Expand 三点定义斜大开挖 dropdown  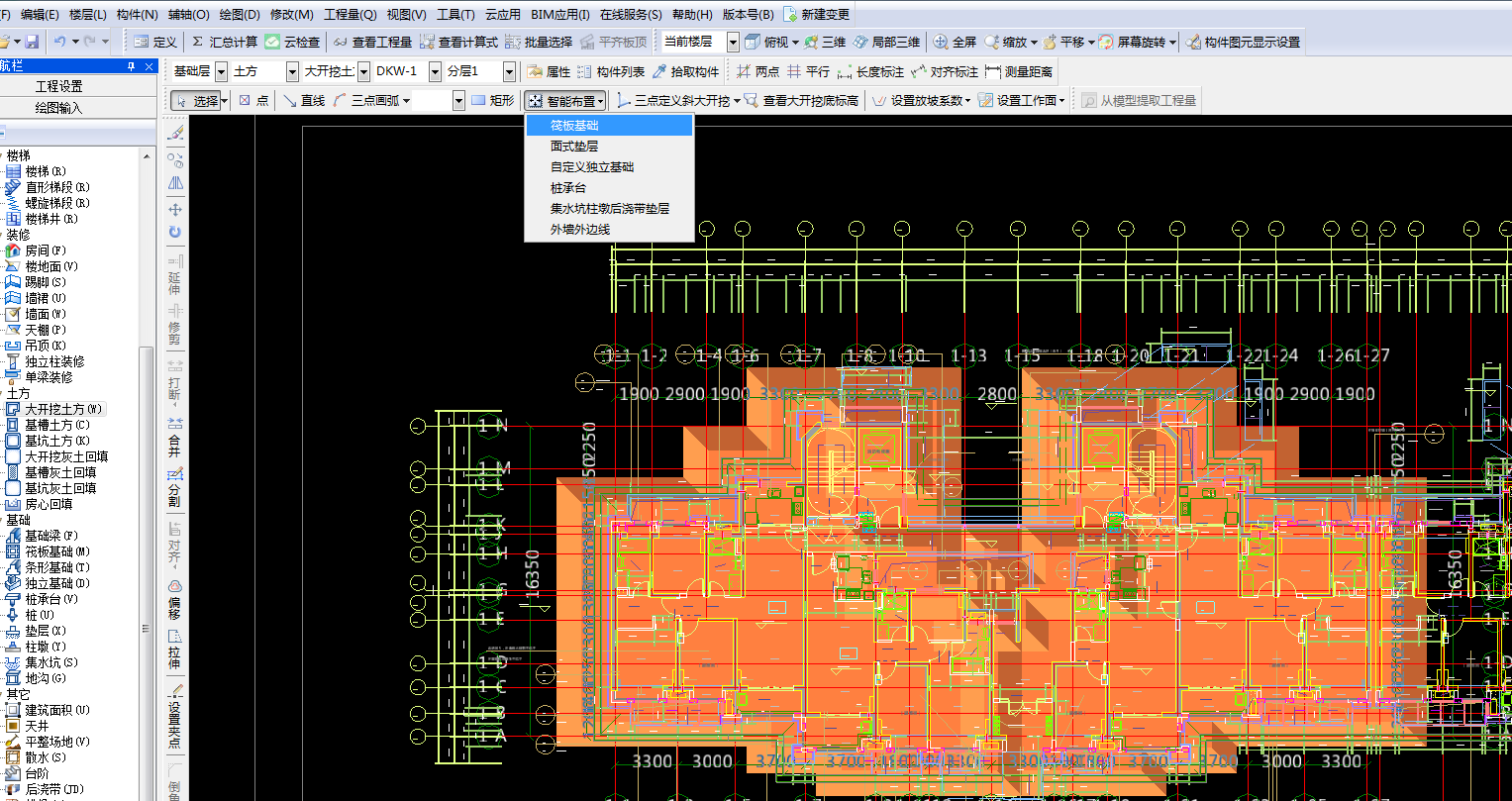737,101
